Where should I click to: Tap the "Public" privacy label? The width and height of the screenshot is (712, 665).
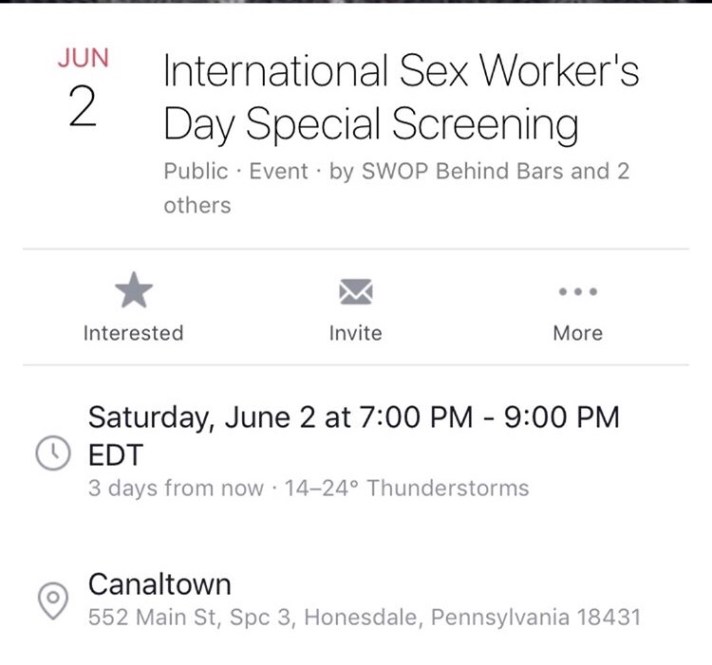coord(196,171)
